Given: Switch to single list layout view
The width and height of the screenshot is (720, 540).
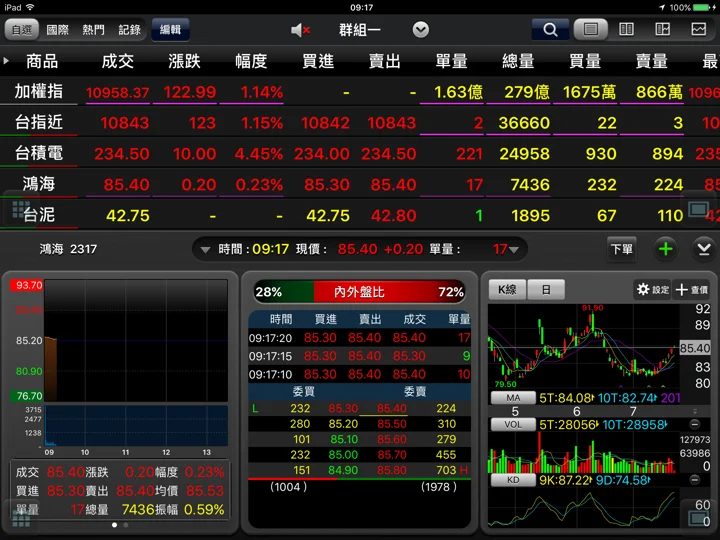Looking at the screenshot, I should (x=591, y=30).
